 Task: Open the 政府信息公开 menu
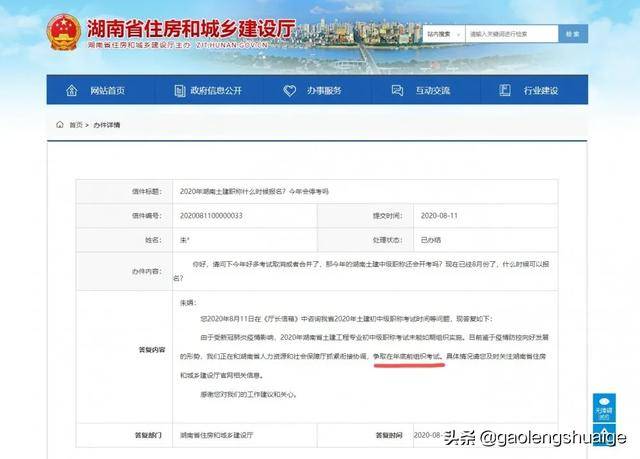pyautogui.click(x=217, y=91)
